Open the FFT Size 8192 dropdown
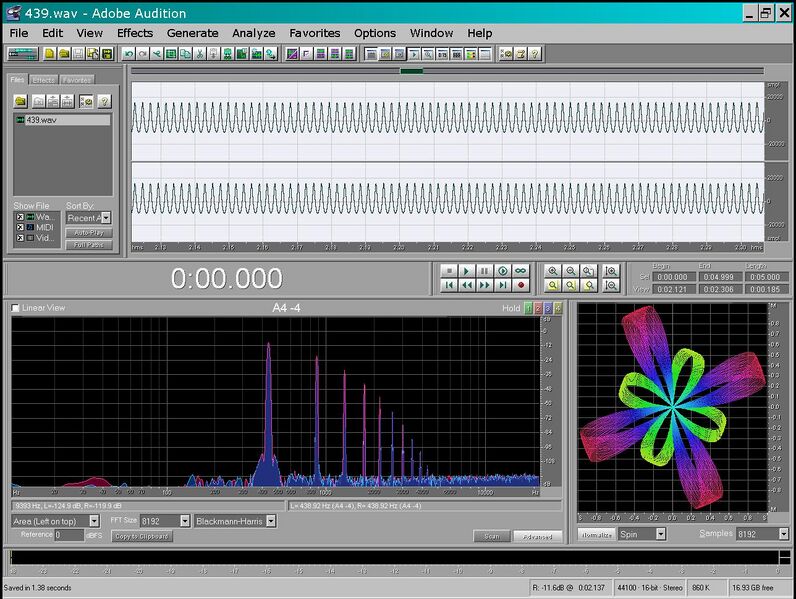796x599 pixels. coord(184,521)
